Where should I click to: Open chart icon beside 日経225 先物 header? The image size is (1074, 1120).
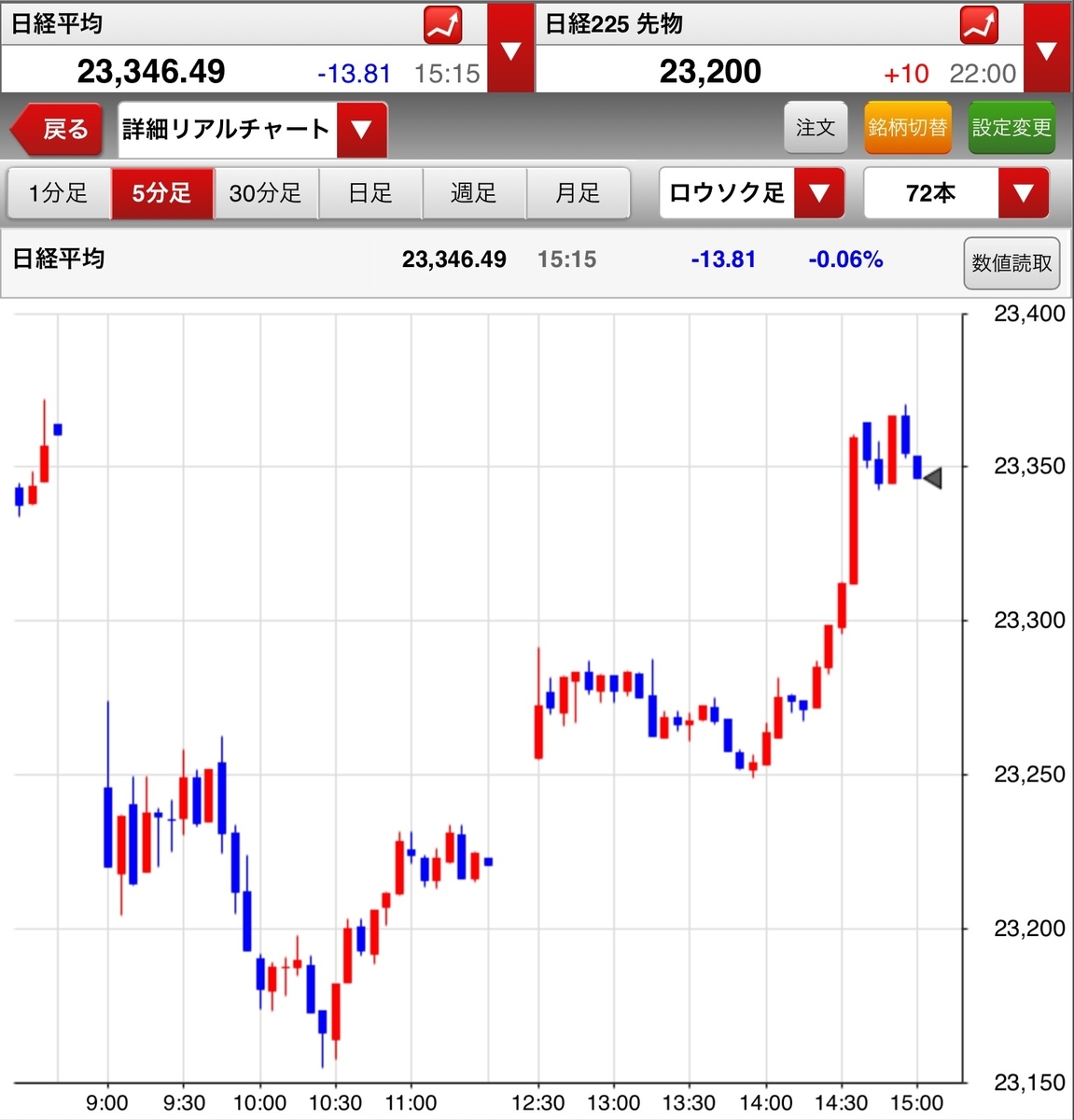(980, 25)
